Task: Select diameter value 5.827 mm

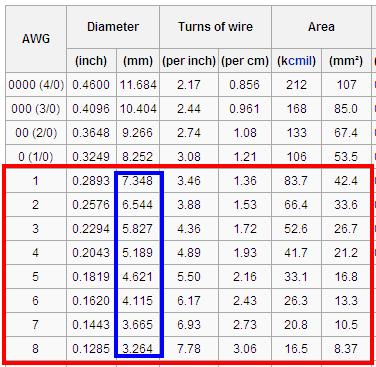Action: point(138,229)
